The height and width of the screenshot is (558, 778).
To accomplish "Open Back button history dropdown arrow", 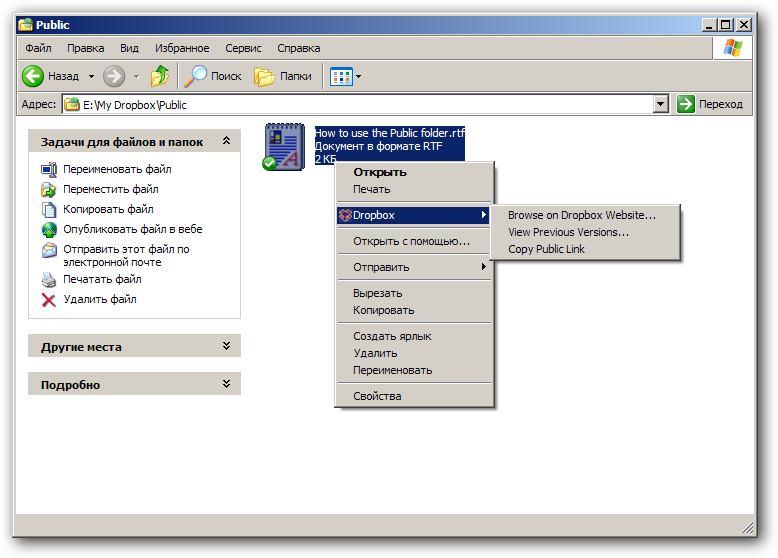I will click(x=91, y=76).
